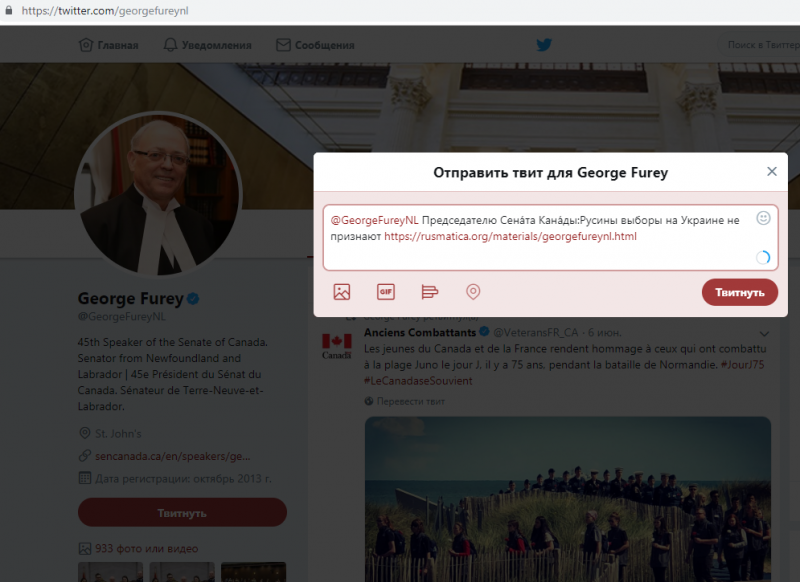
Task: Open the Anciens Combattants Canada avatar
Action: point(337,345)
